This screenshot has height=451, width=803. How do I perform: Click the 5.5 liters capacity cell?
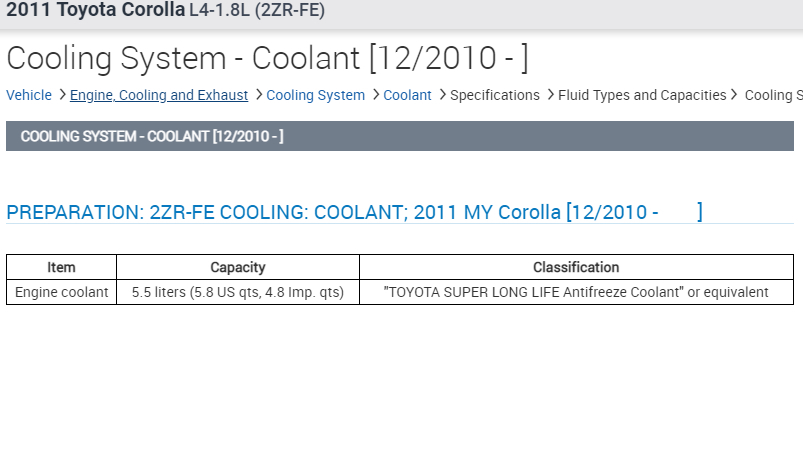238,292
